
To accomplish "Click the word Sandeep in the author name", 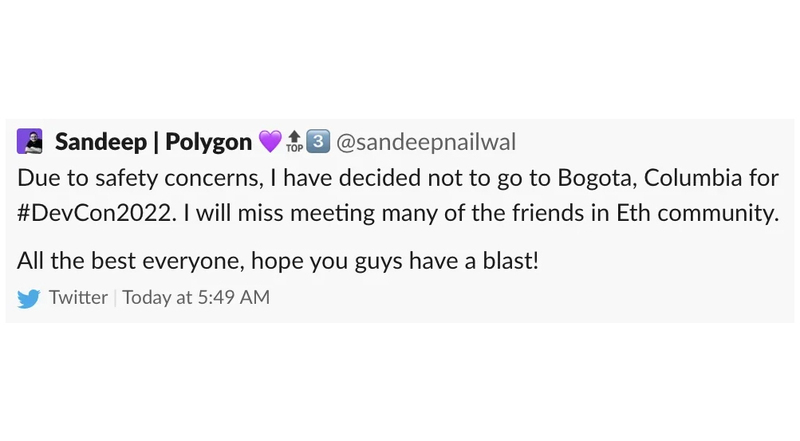I will click(x=101, y=142).
